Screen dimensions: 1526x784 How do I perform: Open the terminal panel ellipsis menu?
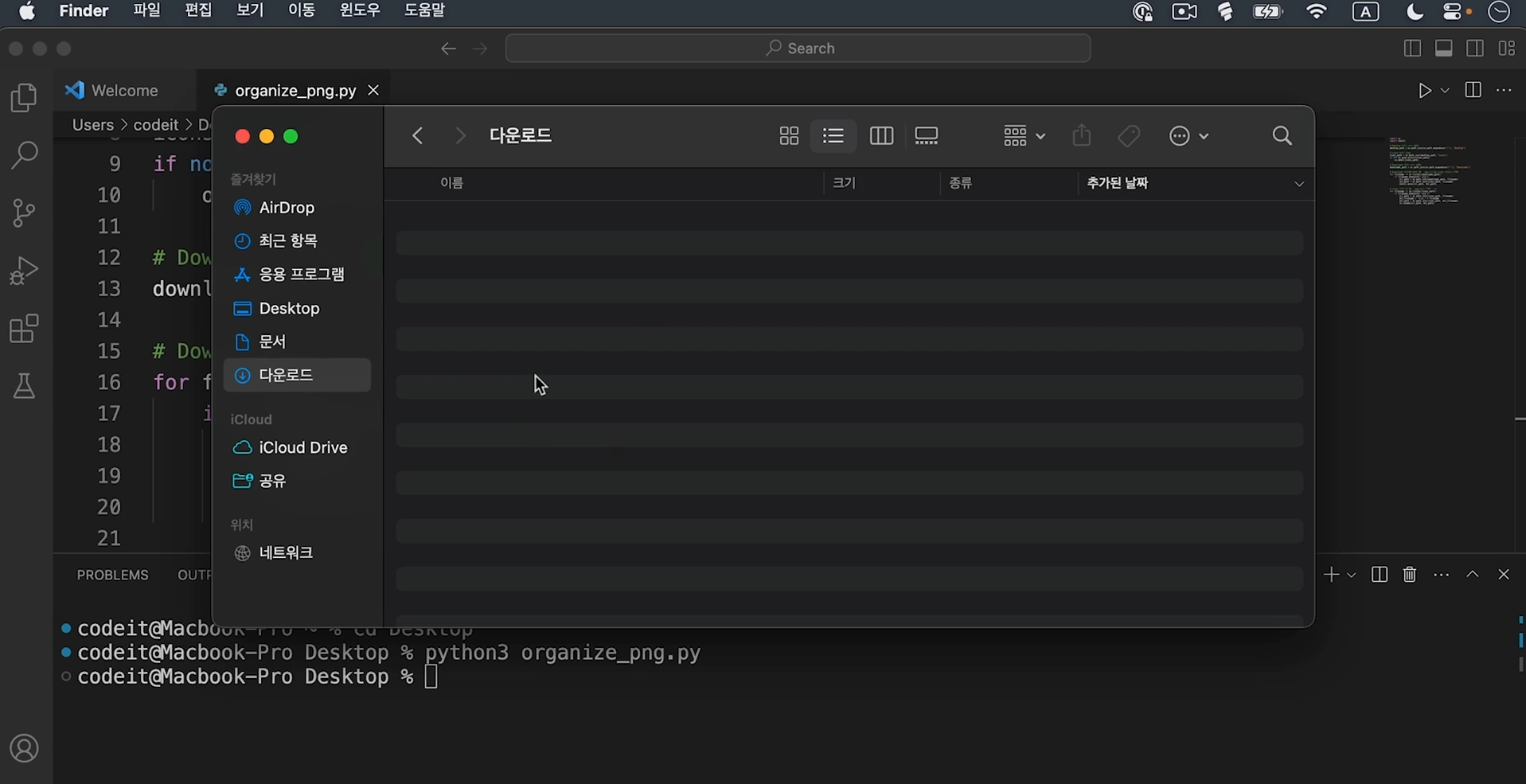coord(1442,575)
